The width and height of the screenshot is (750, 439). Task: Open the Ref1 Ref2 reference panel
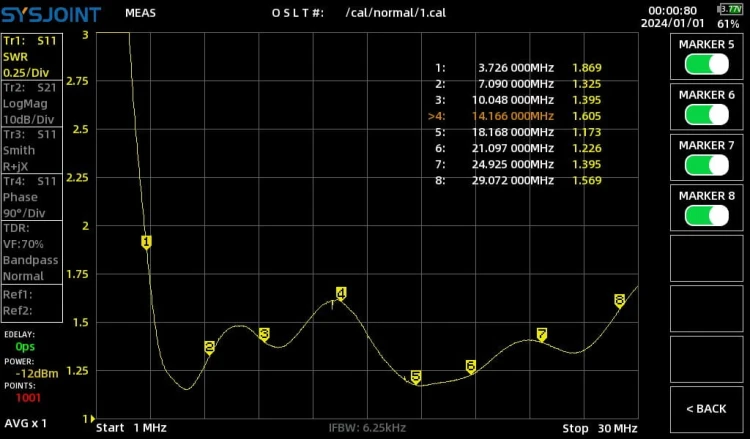tap(32, 303)
